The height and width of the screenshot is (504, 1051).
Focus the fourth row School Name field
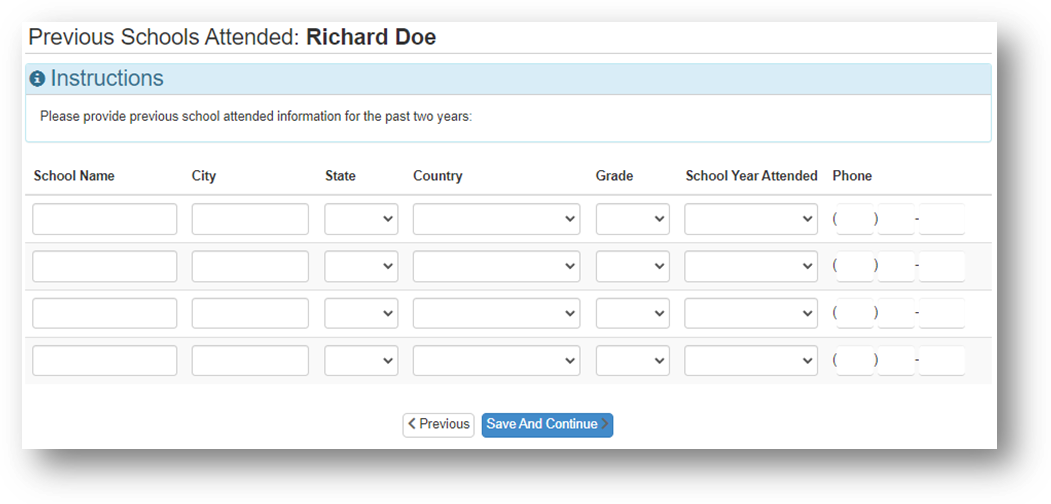point(105,361)
